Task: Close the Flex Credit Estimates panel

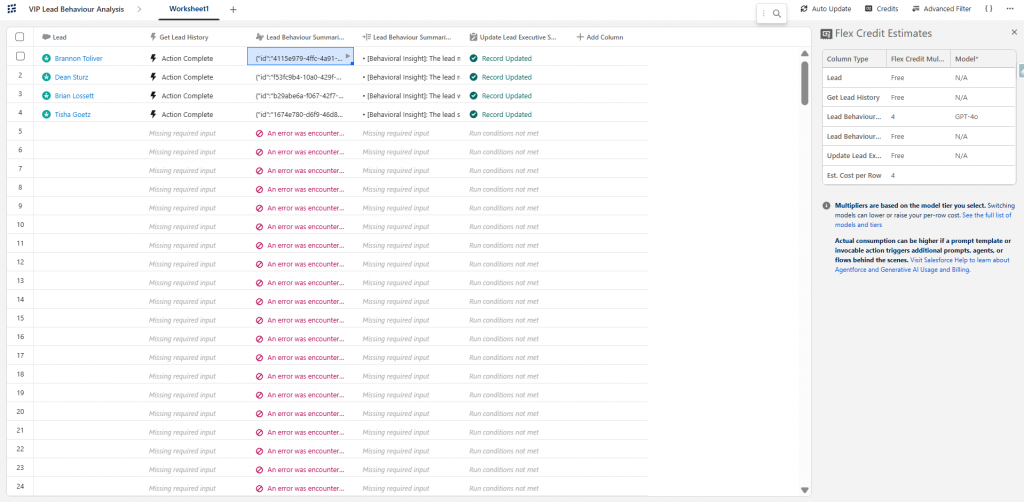Action: [x=1014, y=32]
